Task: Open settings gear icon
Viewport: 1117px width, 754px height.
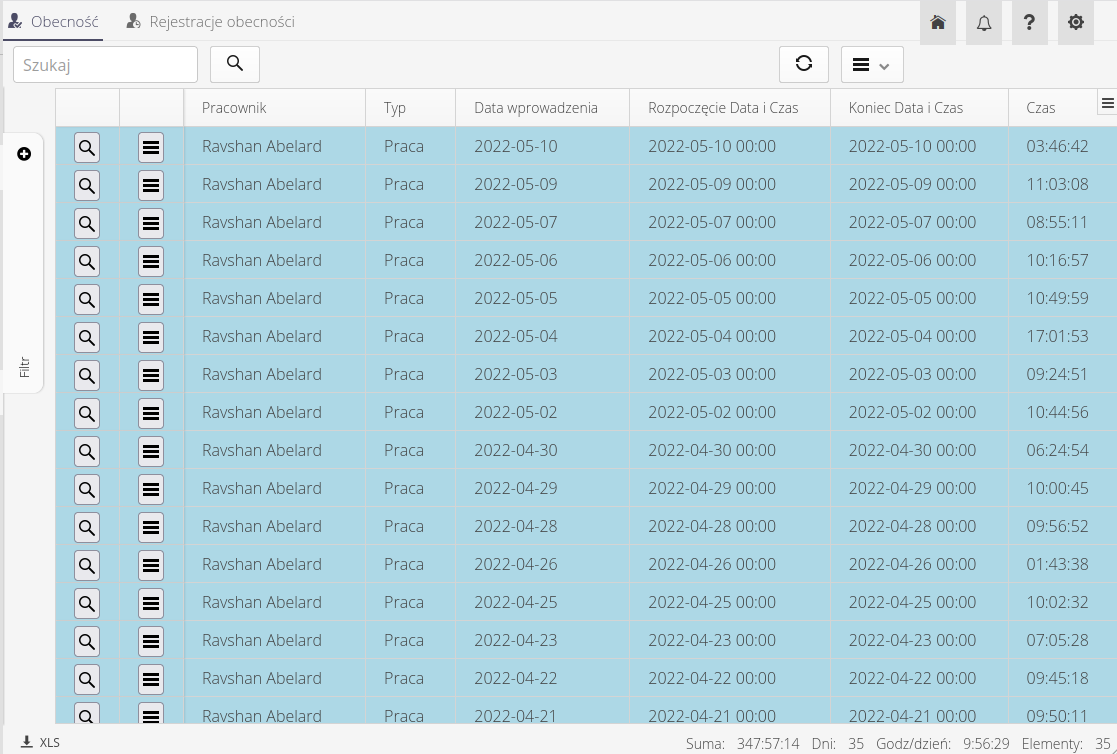Action: coord(1076,22)
